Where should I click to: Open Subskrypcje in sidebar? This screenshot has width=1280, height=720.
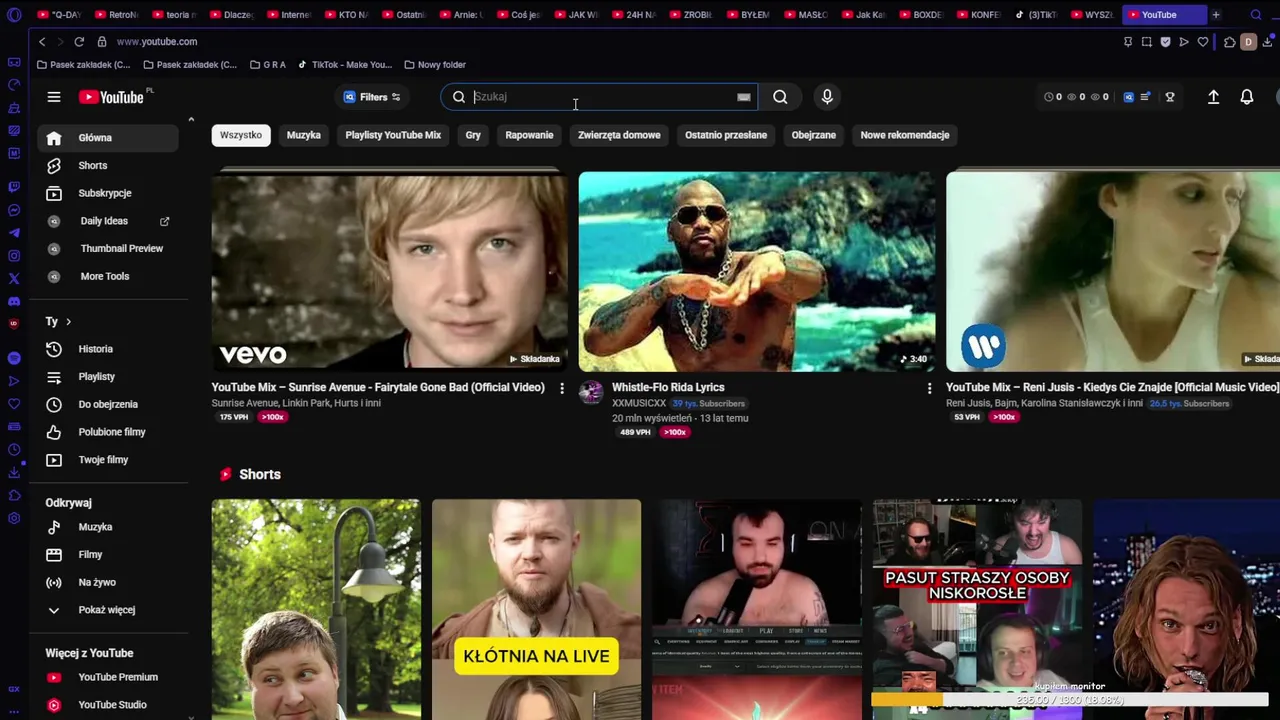point(108,193)
